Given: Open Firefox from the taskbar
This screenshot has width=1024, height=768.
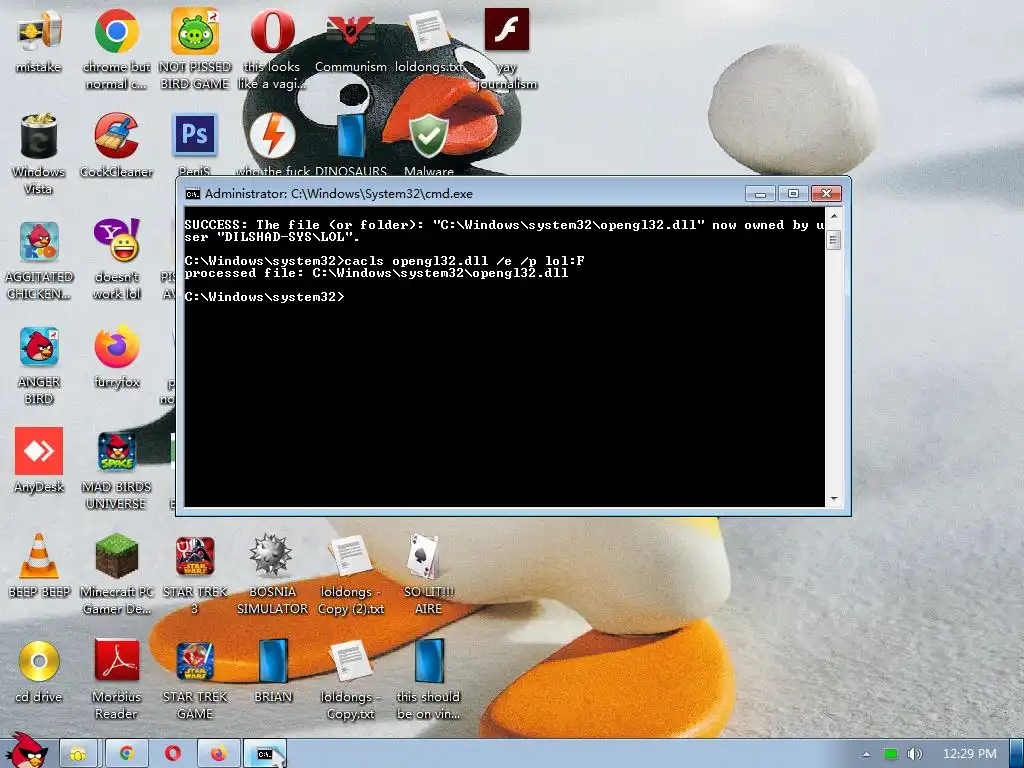Looking at the screenshot, I should point(218,754).
